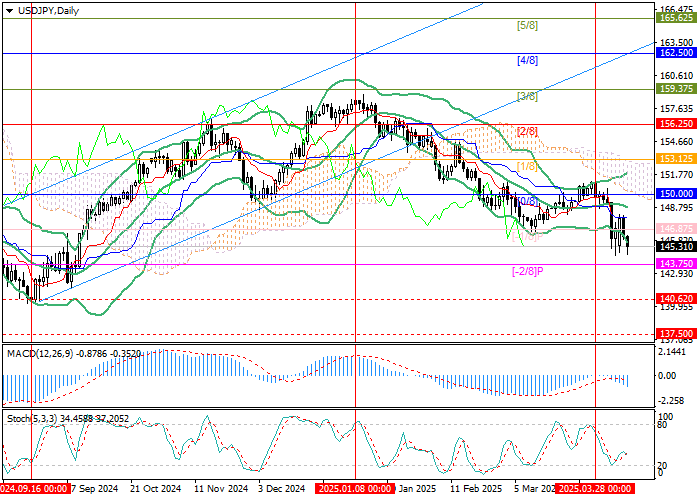Click the red 156.250 price level tag
Viewport: 700px width, 500px height.
pos(677,125)
